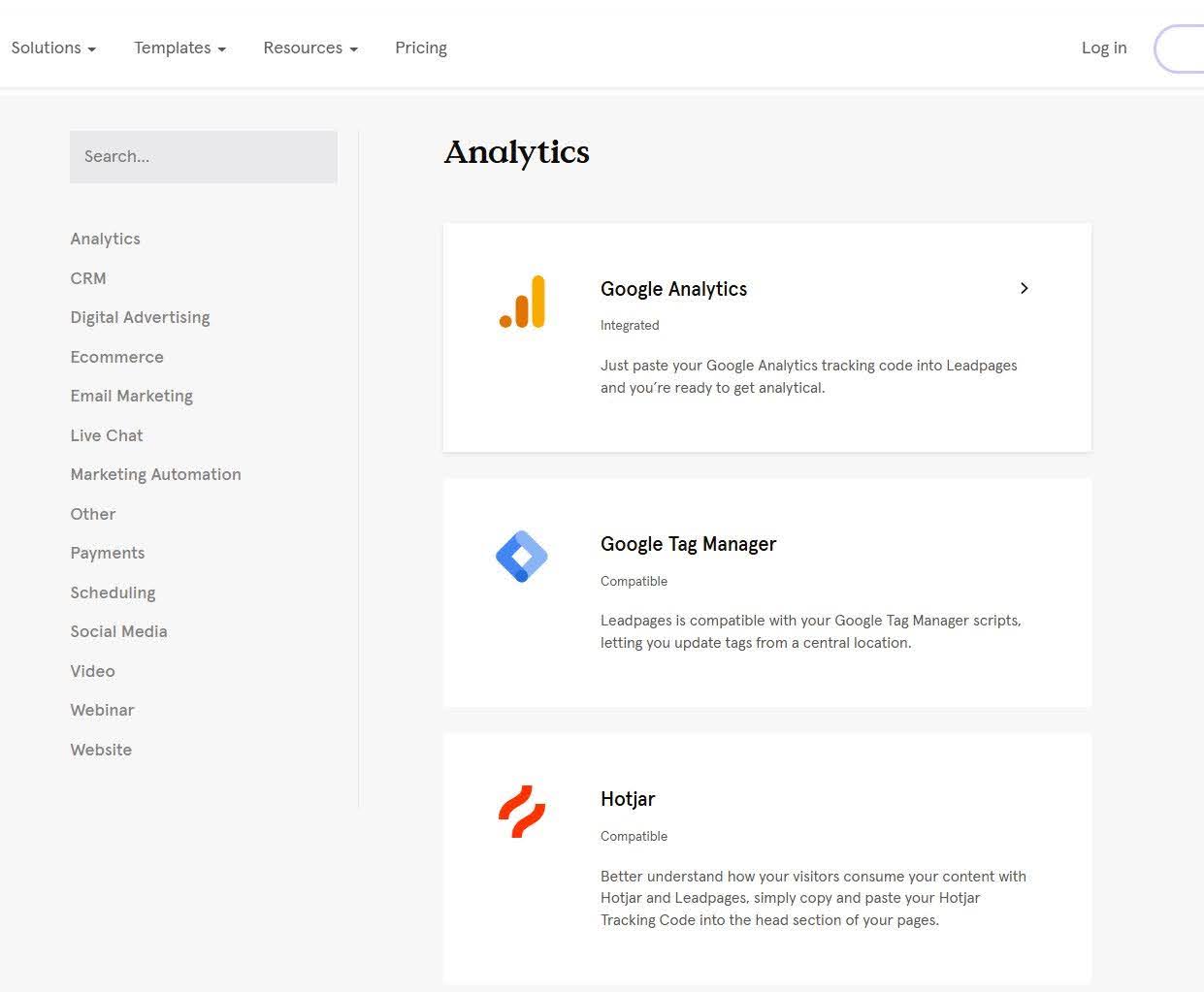This screenshot has width=1204, height=992.
Task: Open the Pricing page
Action: [x=421, y=48]
